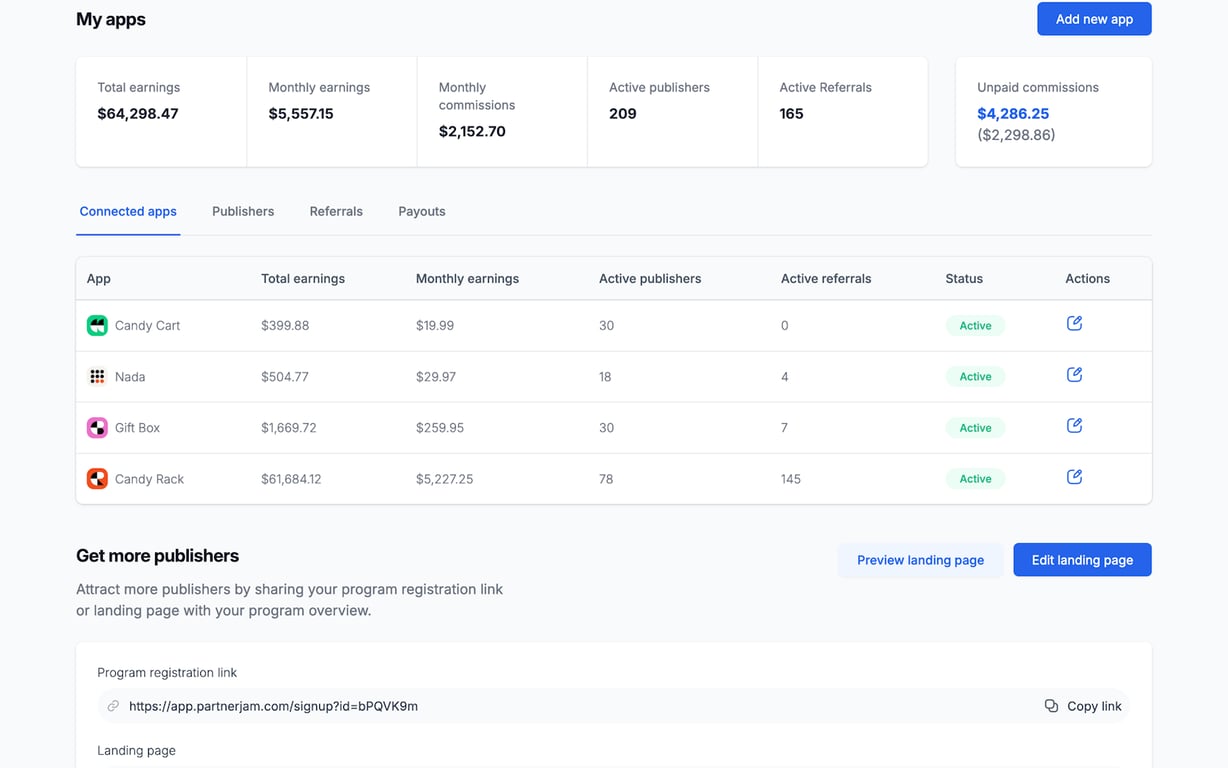Click the chain link icon in registration field

113,706
